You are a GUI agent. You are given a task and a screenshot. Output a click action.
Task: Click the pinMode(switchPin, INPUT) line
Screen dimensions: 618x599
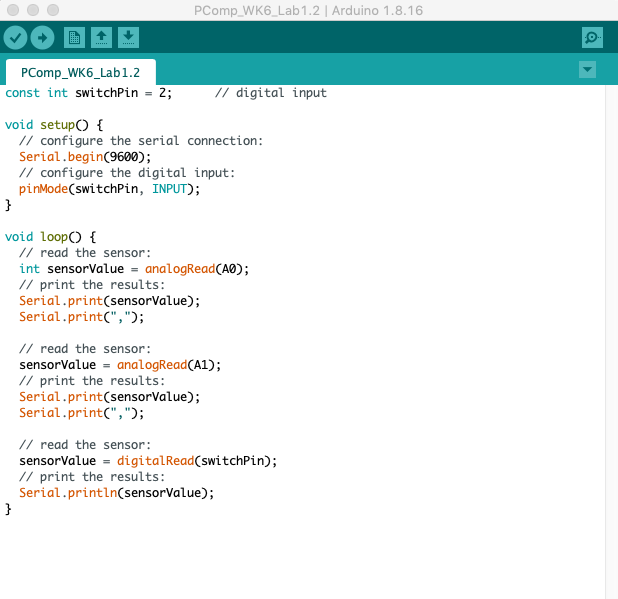coord(109,189)
